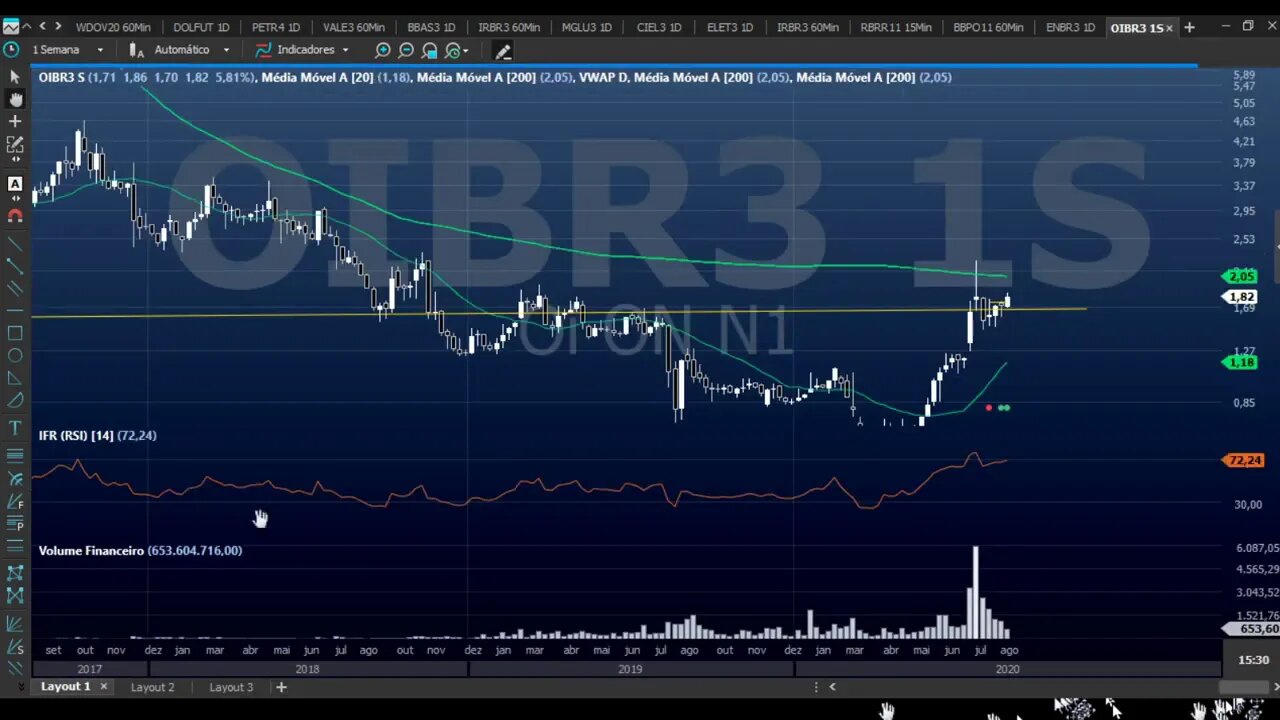Go to previous tabs with left arrow
1280x720 pixels.
[x=42, y=27]
